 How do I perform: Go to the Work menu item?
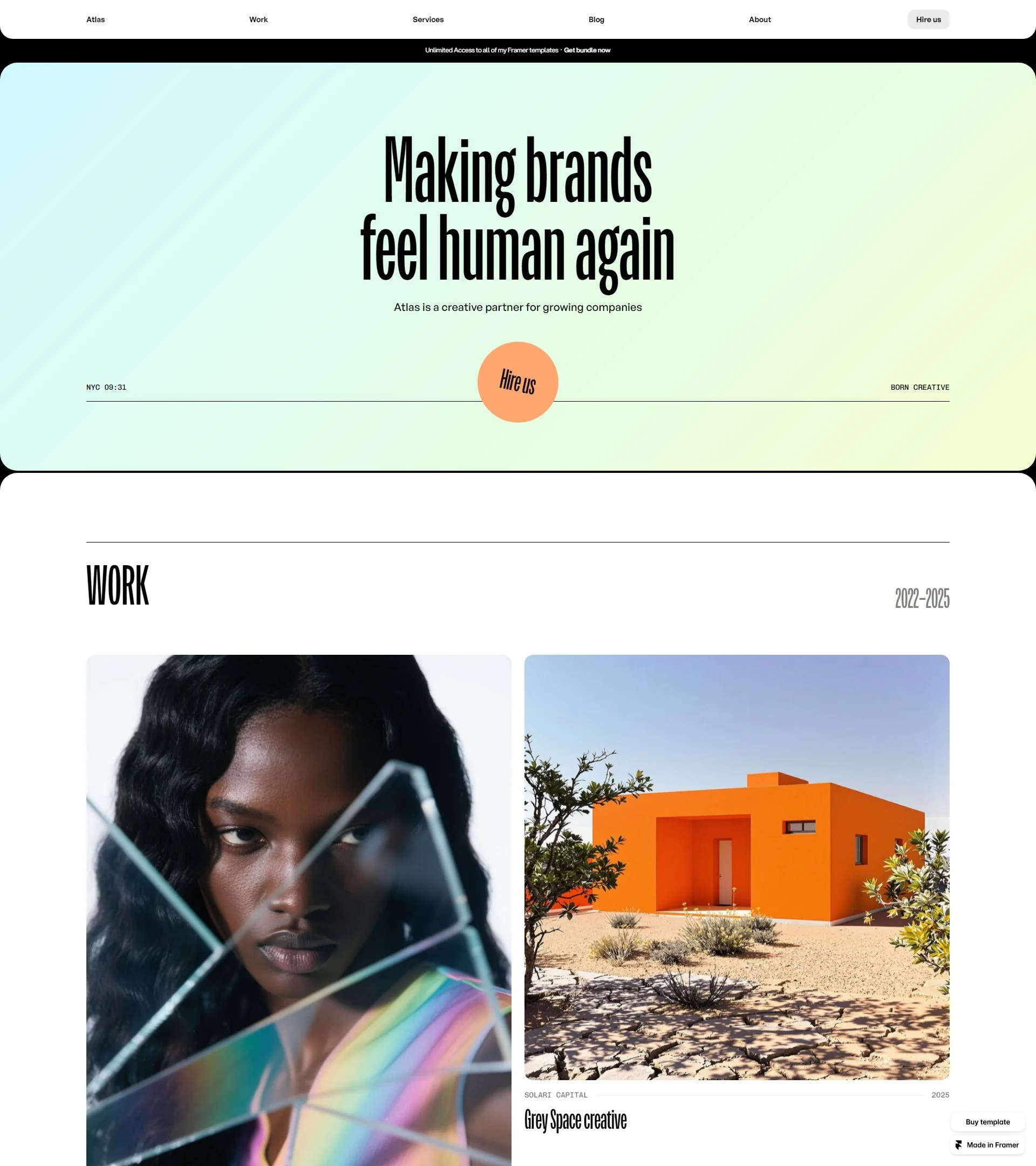258,19
